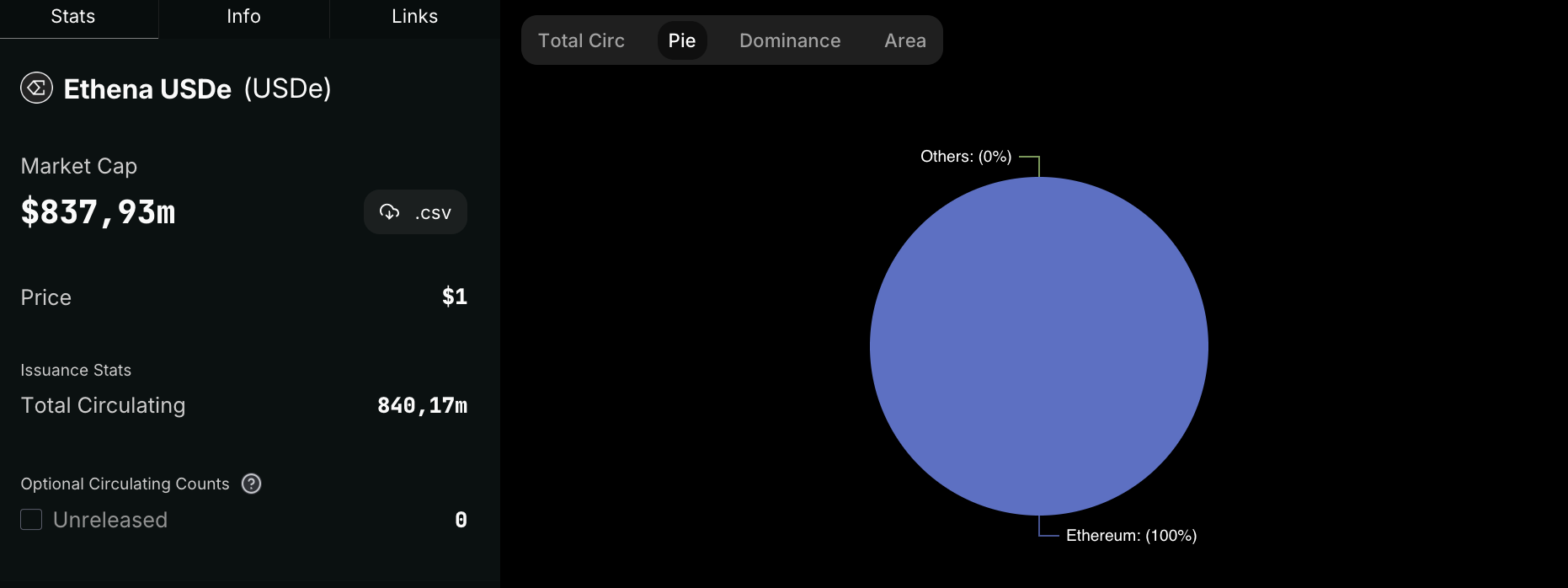Click the Unreleased count value 0
1568x588 pixels.
click(461, 520)
